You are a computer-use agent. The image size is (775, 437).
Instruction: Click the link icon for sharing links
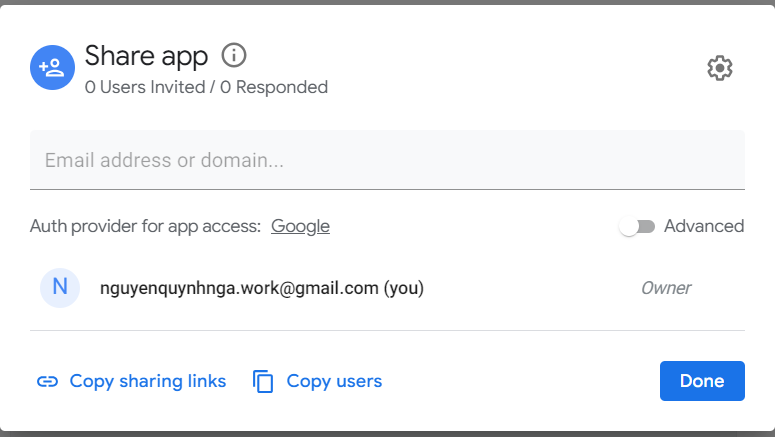tap(47, 381)
